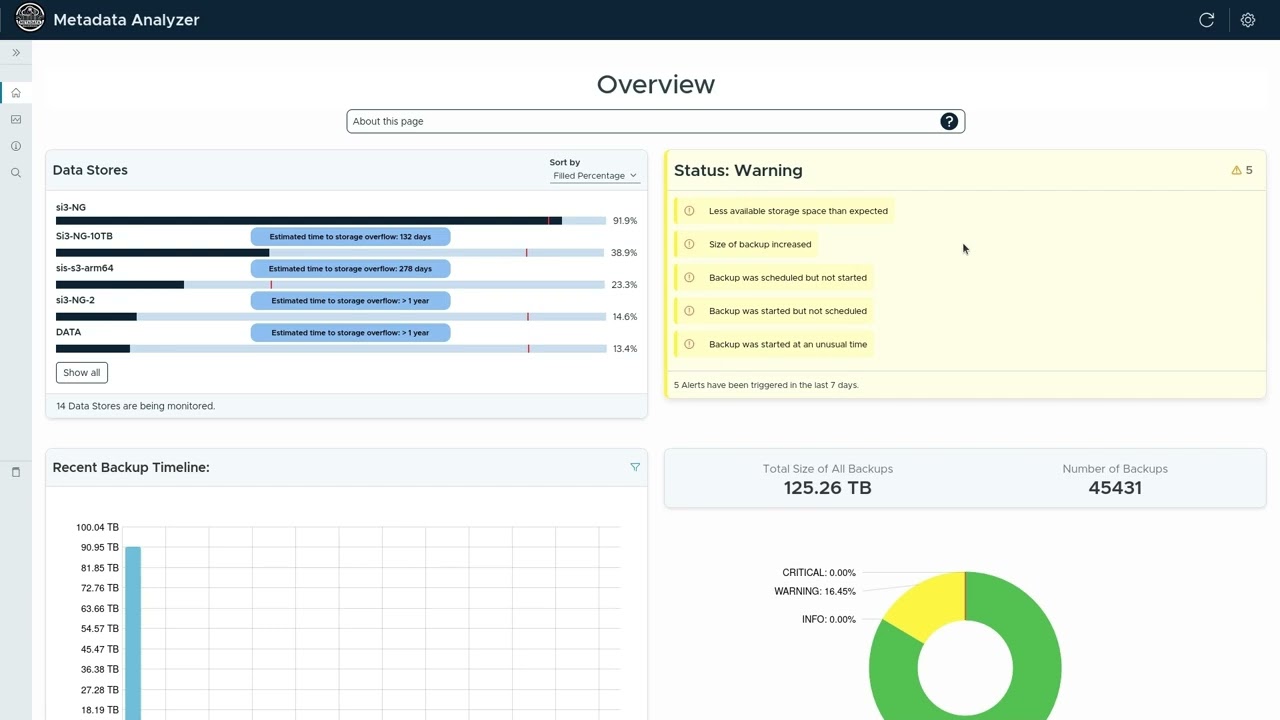Click the si3-NG-2 overflow > 1 year badge
Viewport: 1280px width, 720px height.
(x=350, y=301)
